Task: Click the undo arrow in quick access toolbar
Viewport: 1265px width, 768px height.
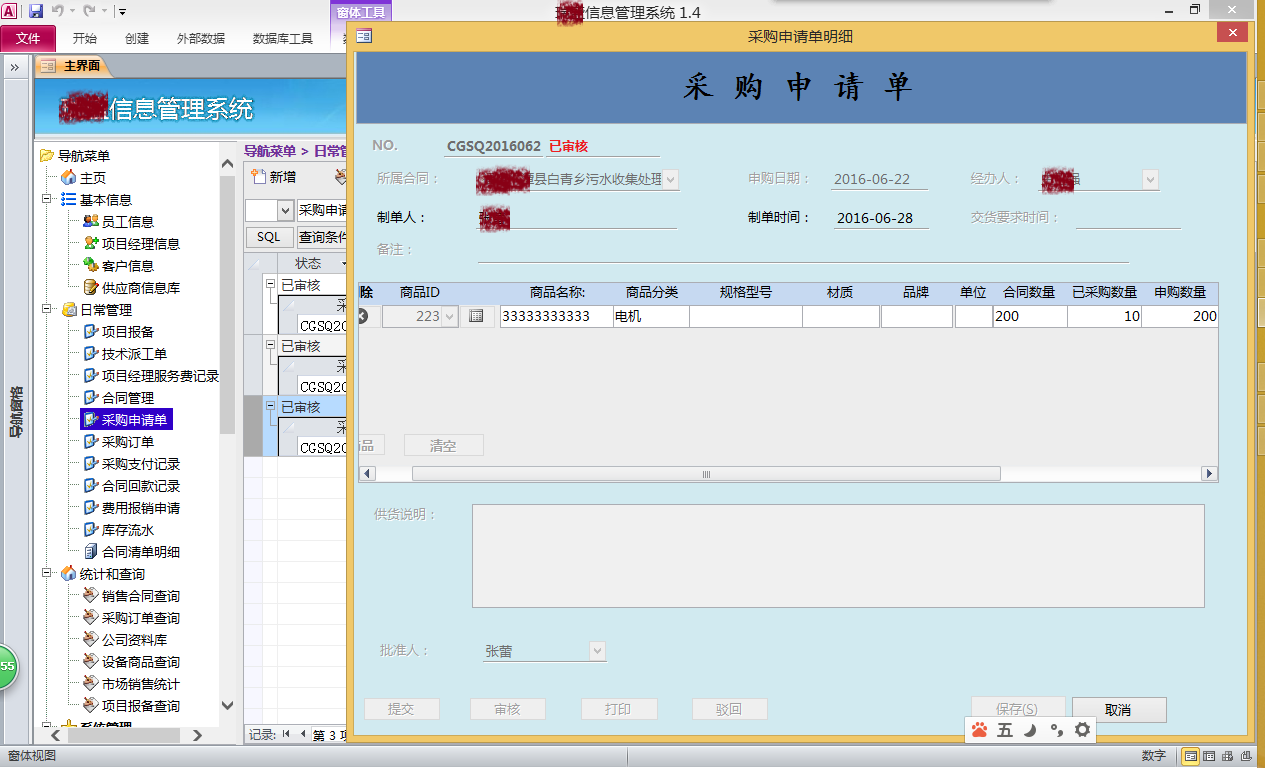Action: point(57,11)
